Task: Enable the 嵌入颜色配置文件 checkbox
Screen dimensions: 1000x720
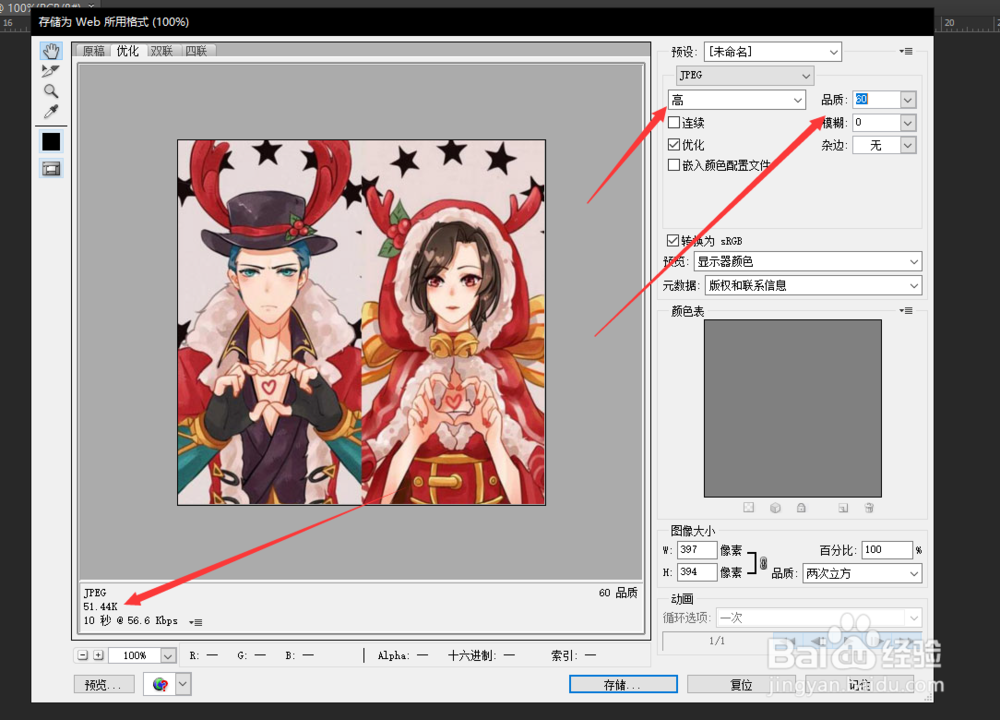Action: (674, 165)
